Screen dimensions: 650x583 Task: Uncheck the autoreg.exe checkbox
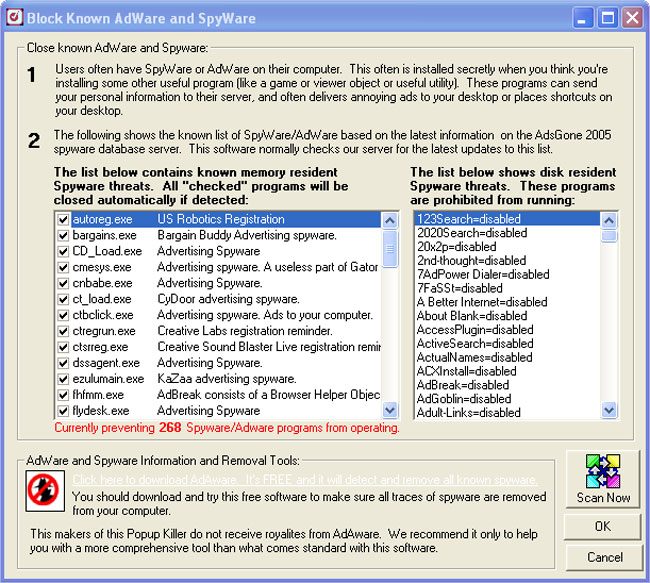(63, 219)
